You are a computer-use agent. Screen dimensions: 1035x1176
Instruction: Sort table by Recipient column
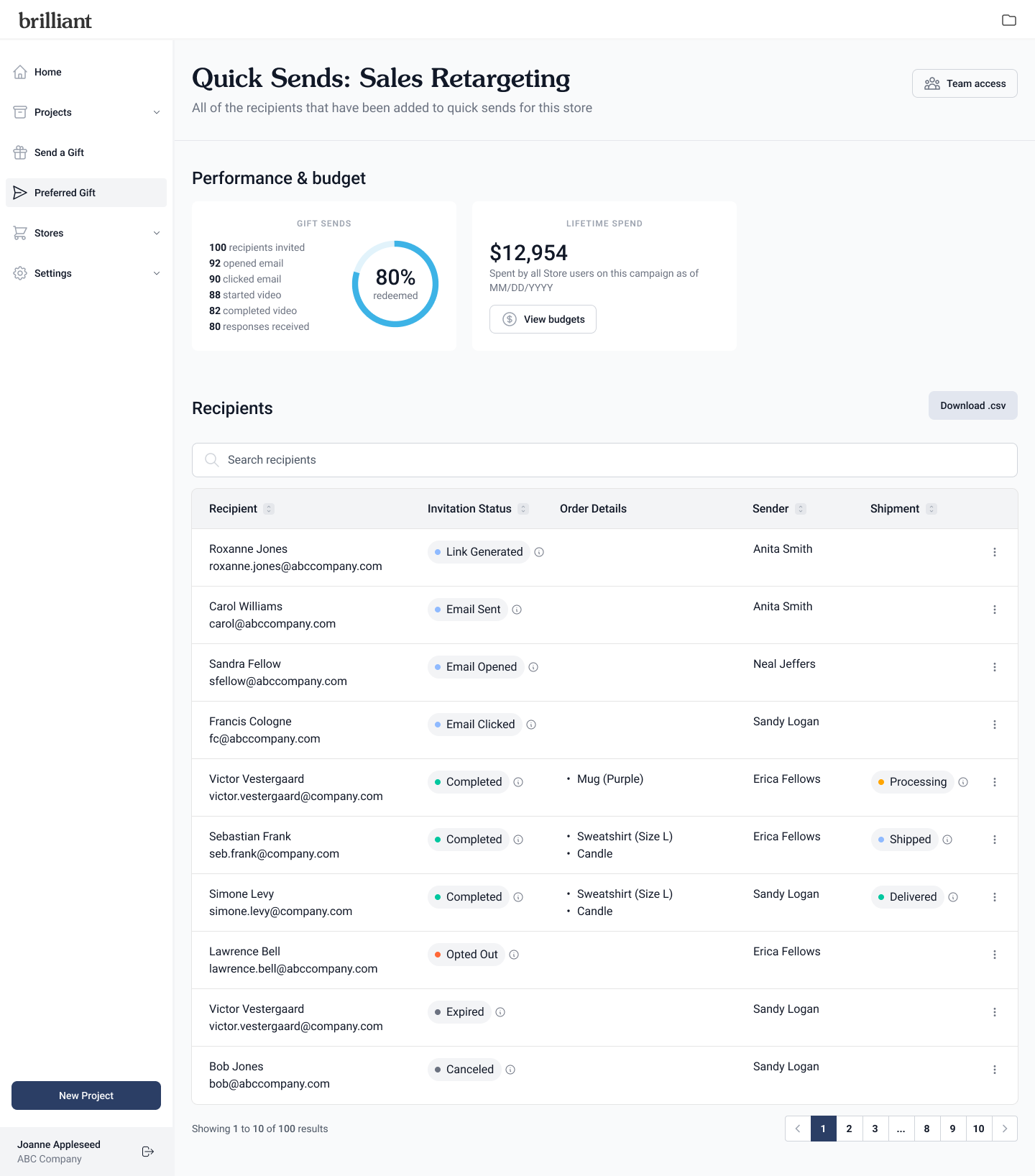pyautogui.click(x=269, y=509)
